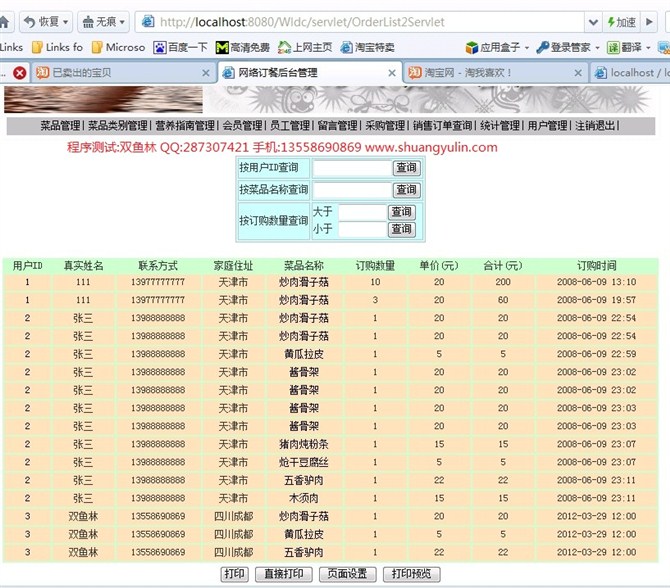Image resolution: width=670 pixels, height=588 pixels.
Task: Click the page icon in address bar
Action: point(148,22)
